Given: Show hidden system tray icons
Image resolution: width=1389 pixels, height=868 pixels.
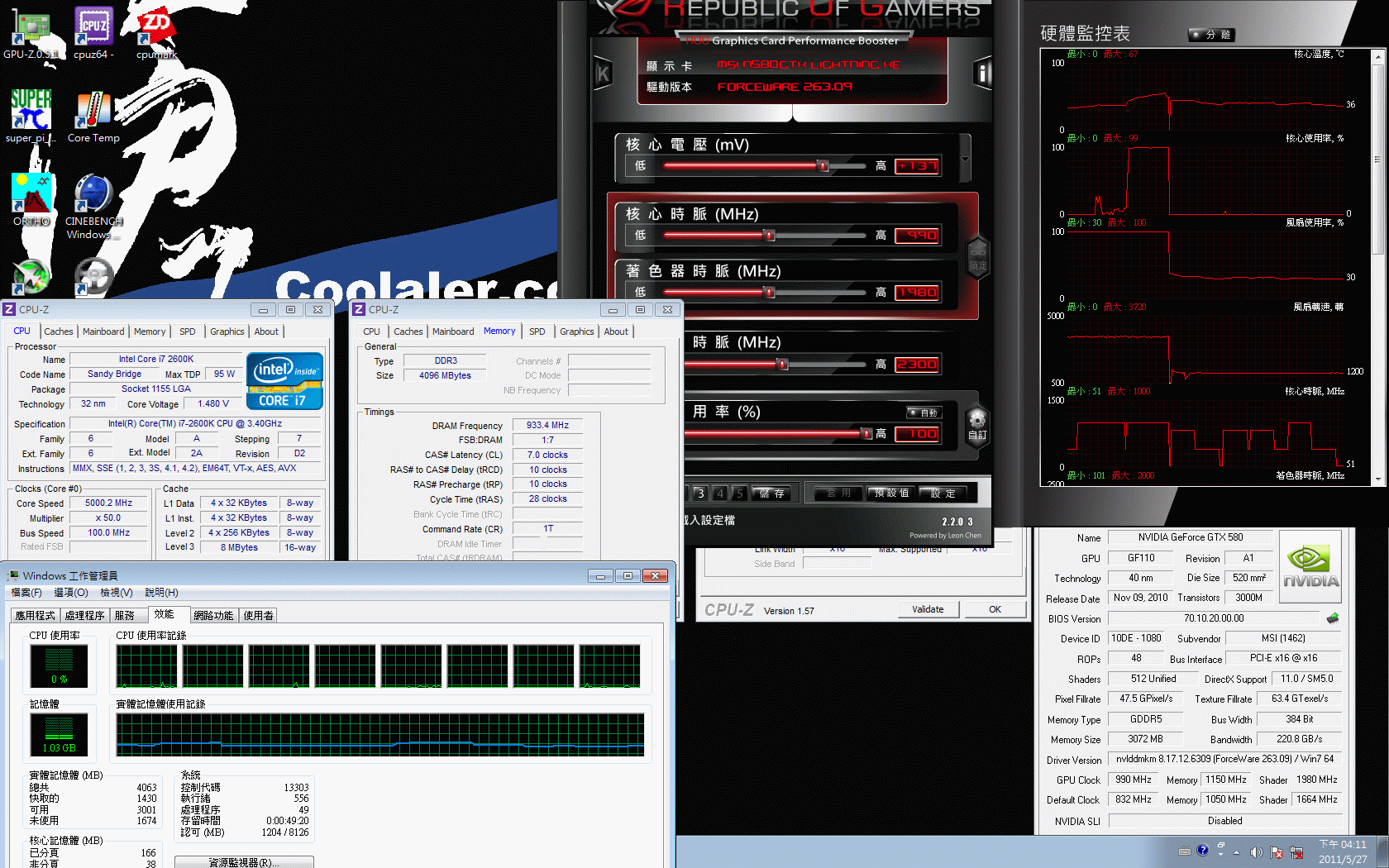Looking at the screenshot, I should [x=1236, y=851].
